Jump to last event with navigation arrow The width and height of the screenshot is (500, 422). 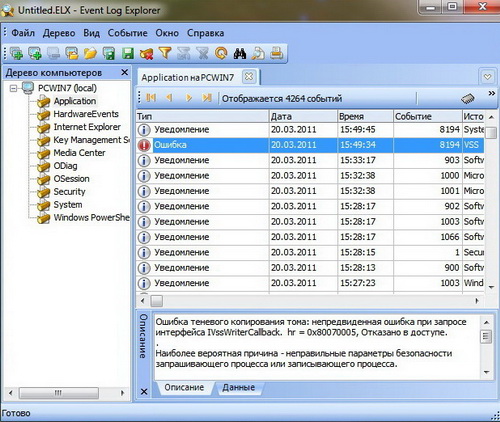point(207,98)
